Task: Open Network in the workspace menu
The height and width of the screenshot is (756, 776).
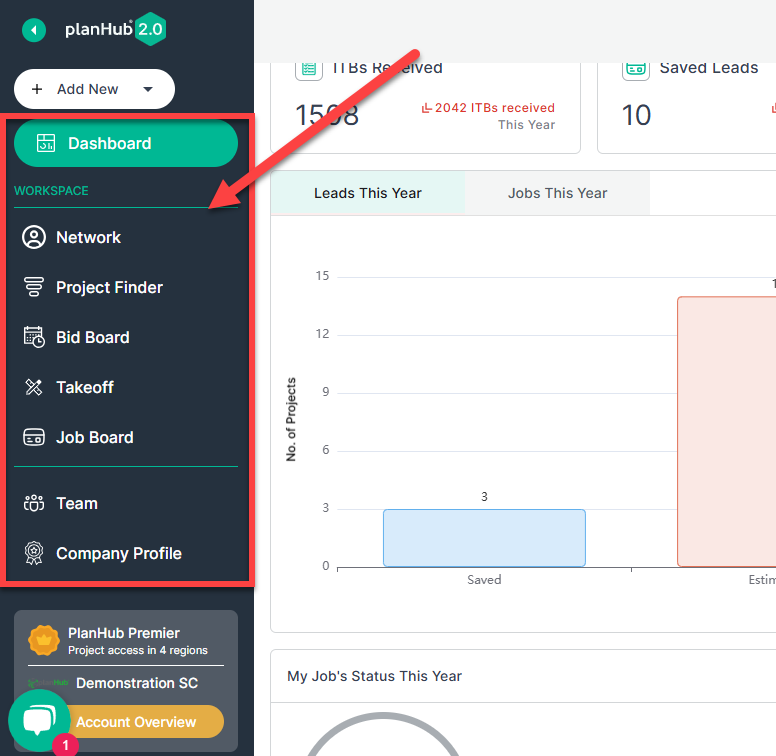Action: [x=88, y=237]
